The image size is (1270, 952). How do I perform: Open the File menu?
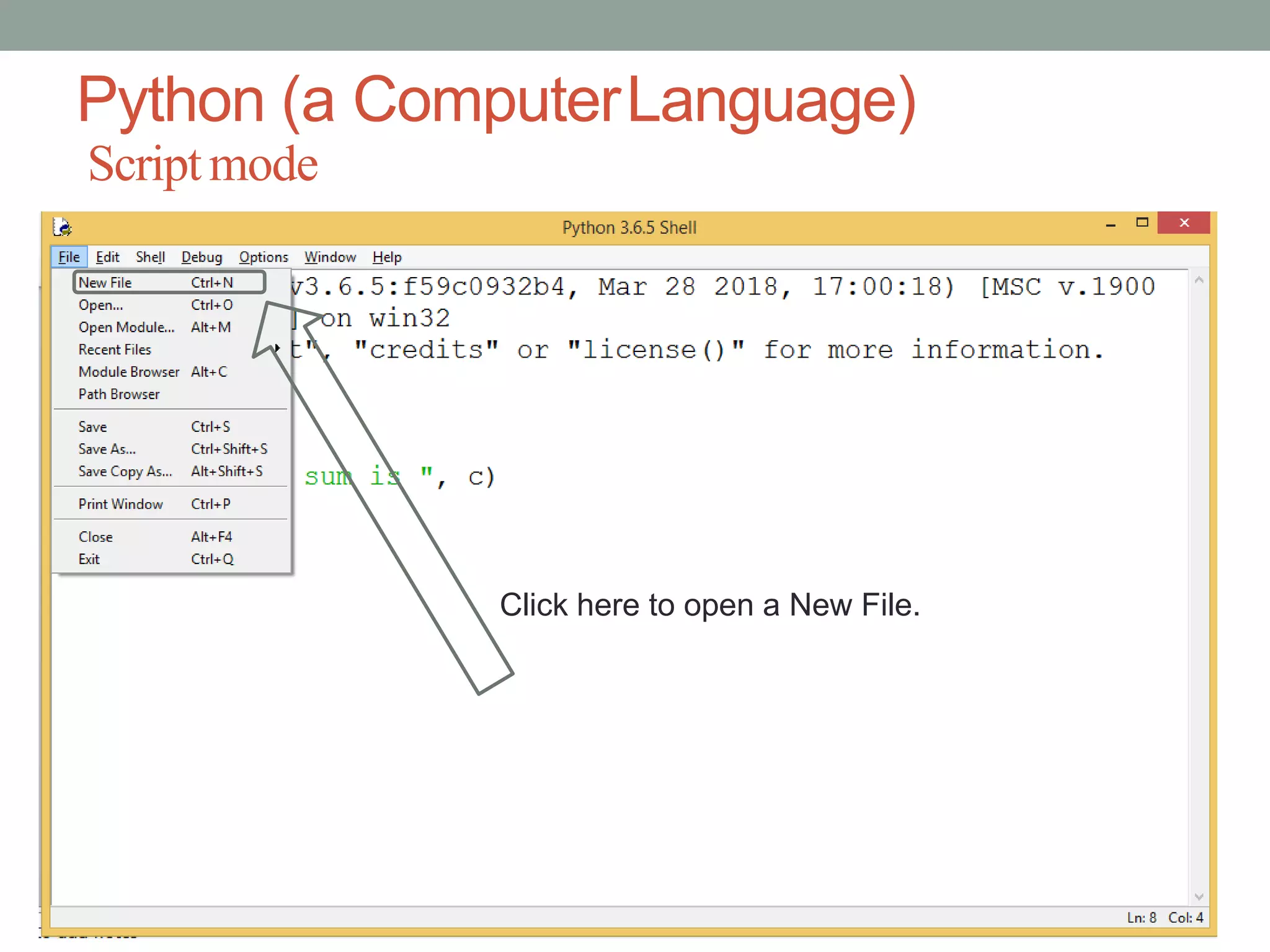pos(69,257)
